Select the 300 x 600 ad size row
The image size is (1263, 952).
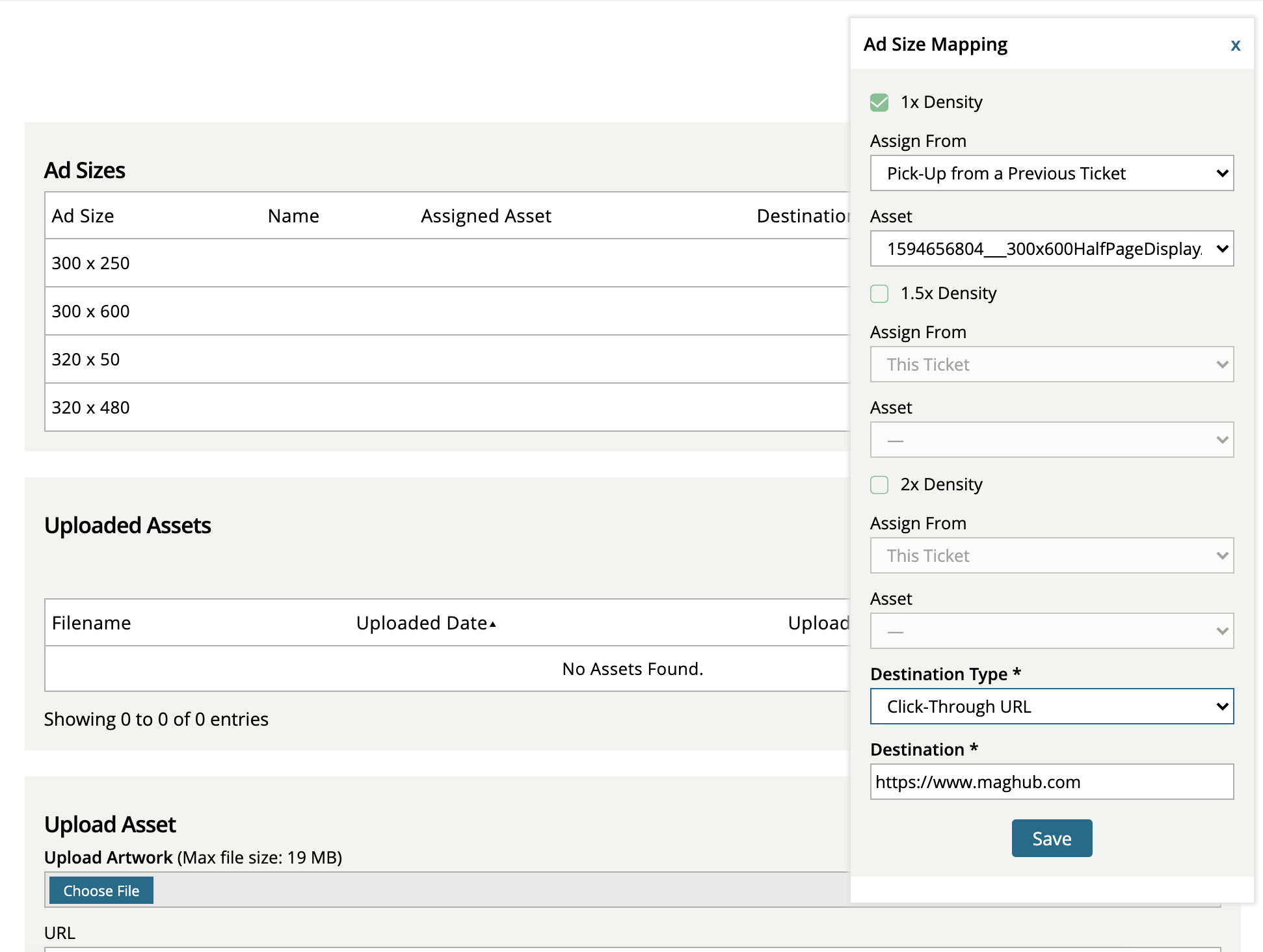(x=91, y=311)
